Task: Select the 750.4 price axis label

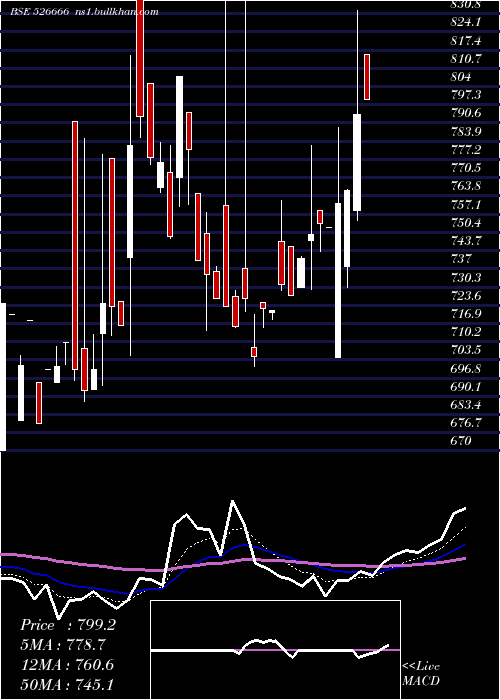Action: (x=466, y=223)
